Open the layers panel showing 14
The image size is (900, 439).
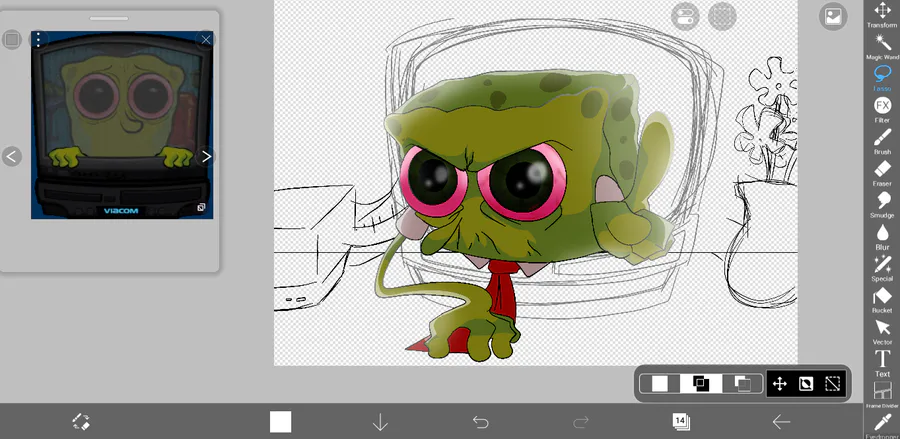pyautogui.click(x=681, y=422)
